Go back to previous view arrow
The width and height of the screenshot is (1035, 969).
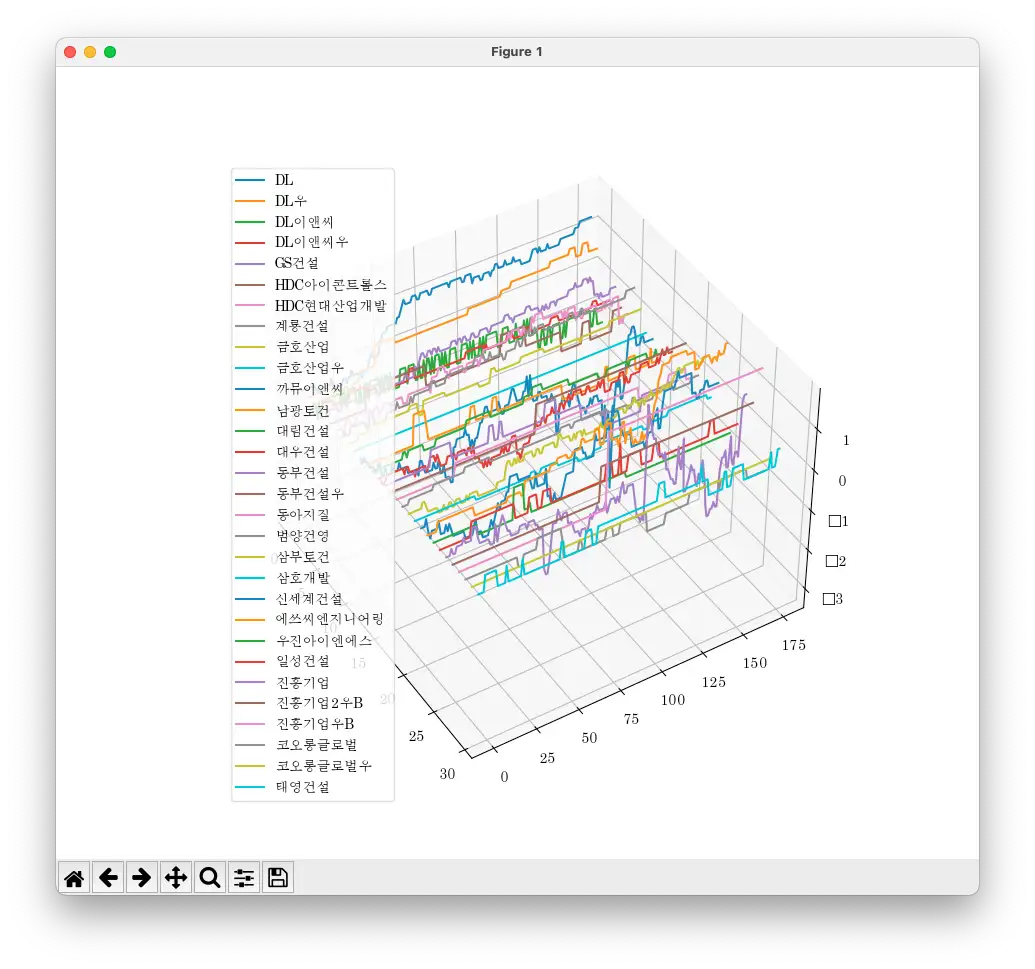(x=108, y=878)
